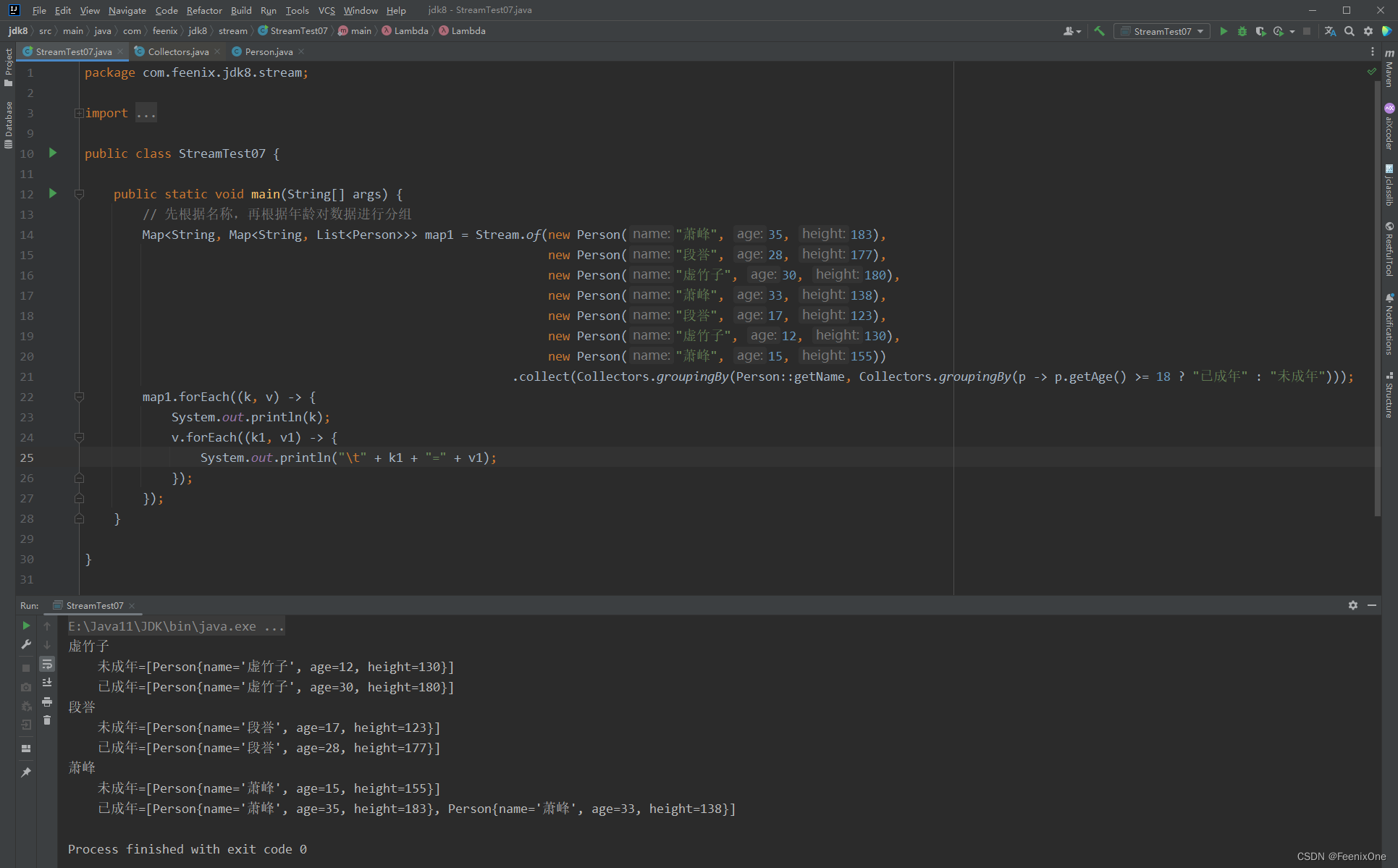Open the Refactor menu

pos(203,10)
